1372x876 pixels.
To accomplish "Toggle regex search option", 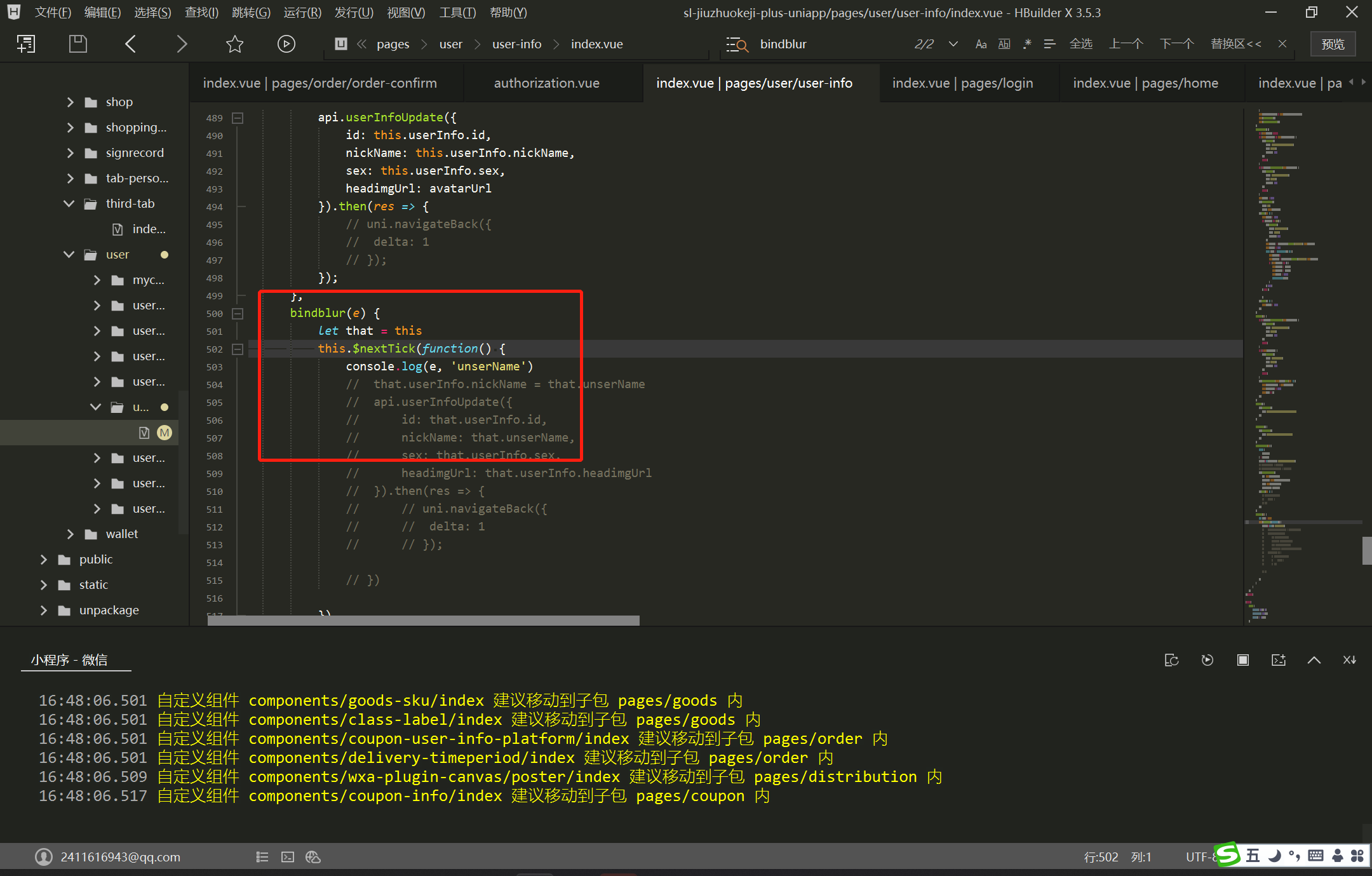I will point(1027,44).
